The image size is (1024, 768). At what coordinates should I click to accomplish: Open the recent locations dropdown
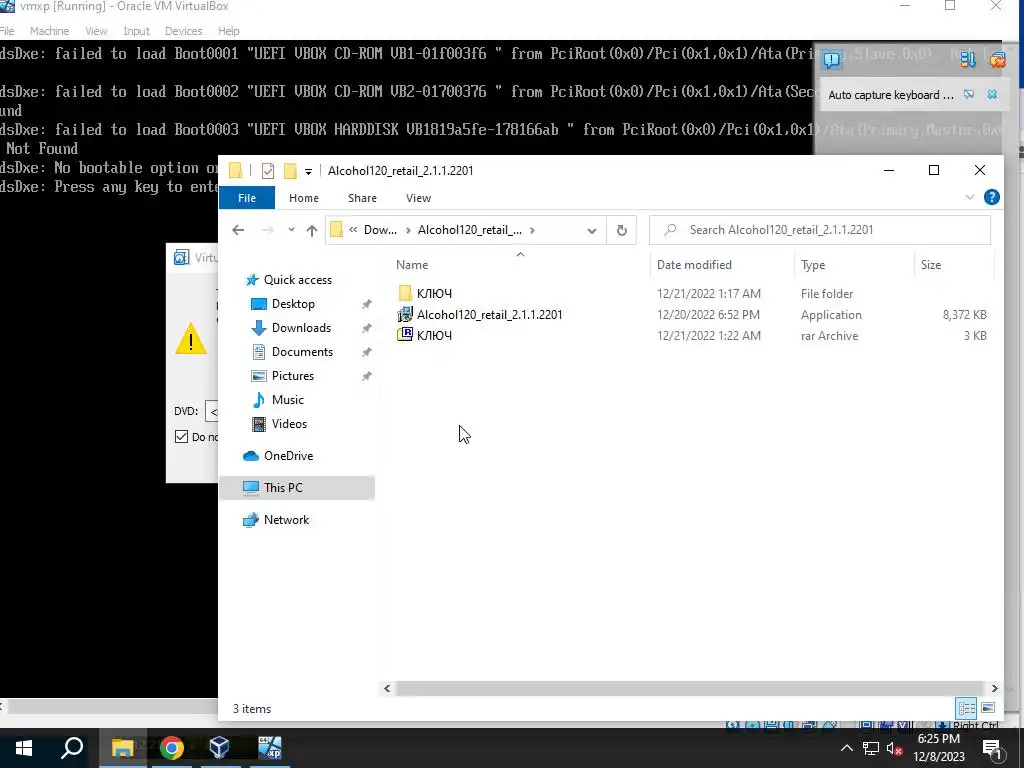pos(291,230)
